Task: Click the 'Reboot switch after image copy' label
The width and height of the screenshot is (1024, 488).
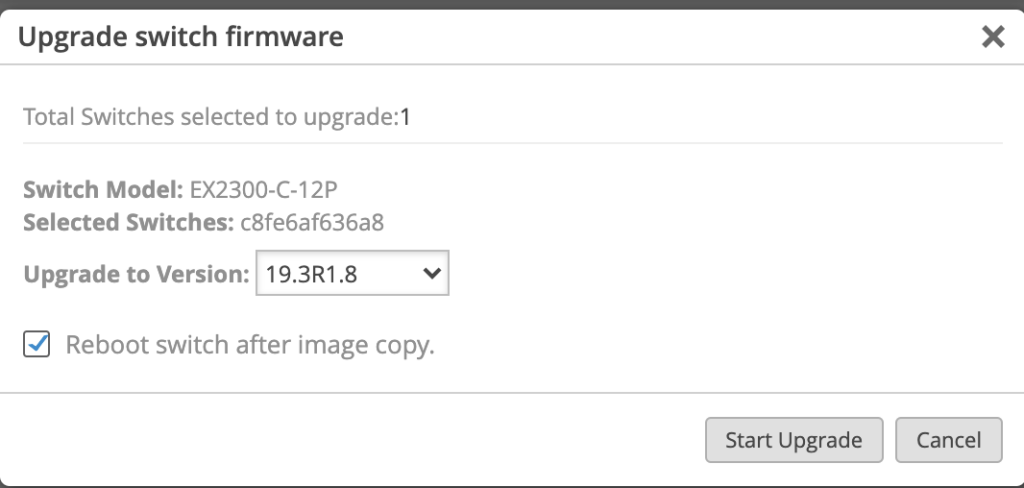Action: coord(250,345)
